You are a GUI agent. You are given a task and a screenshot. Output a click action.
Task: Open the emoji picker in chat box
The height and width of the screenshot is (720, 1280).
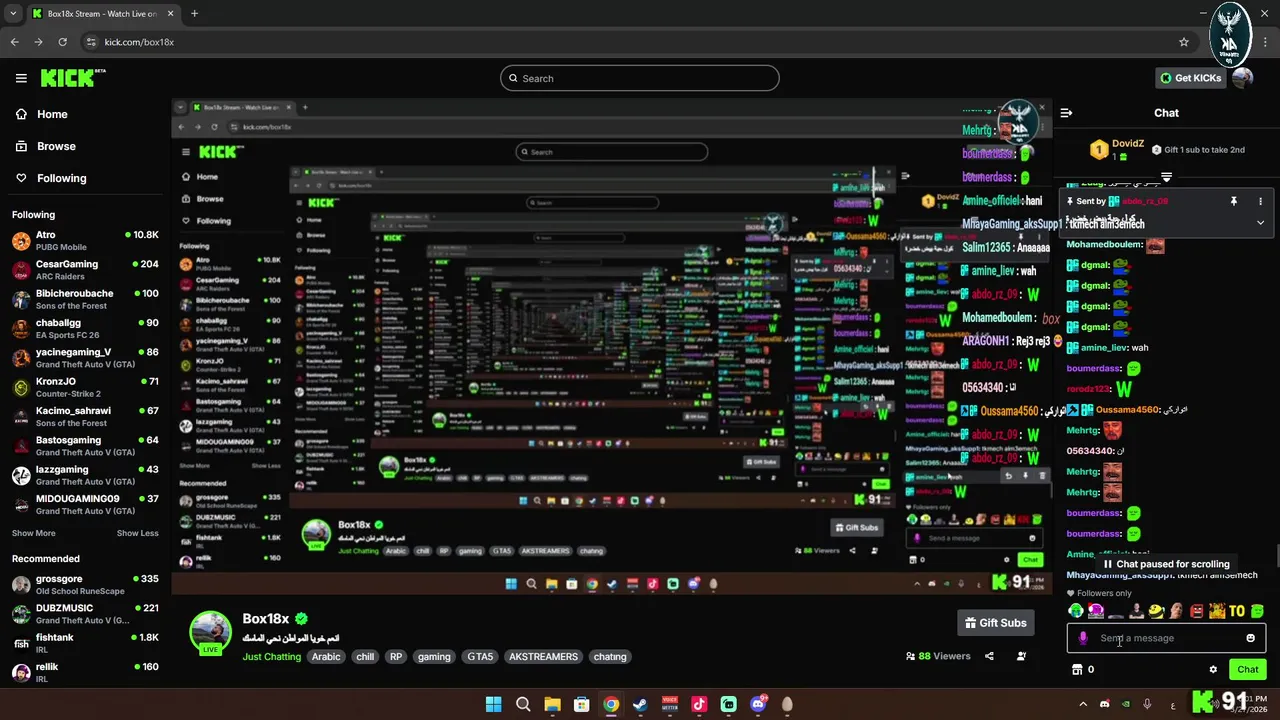1250,638
